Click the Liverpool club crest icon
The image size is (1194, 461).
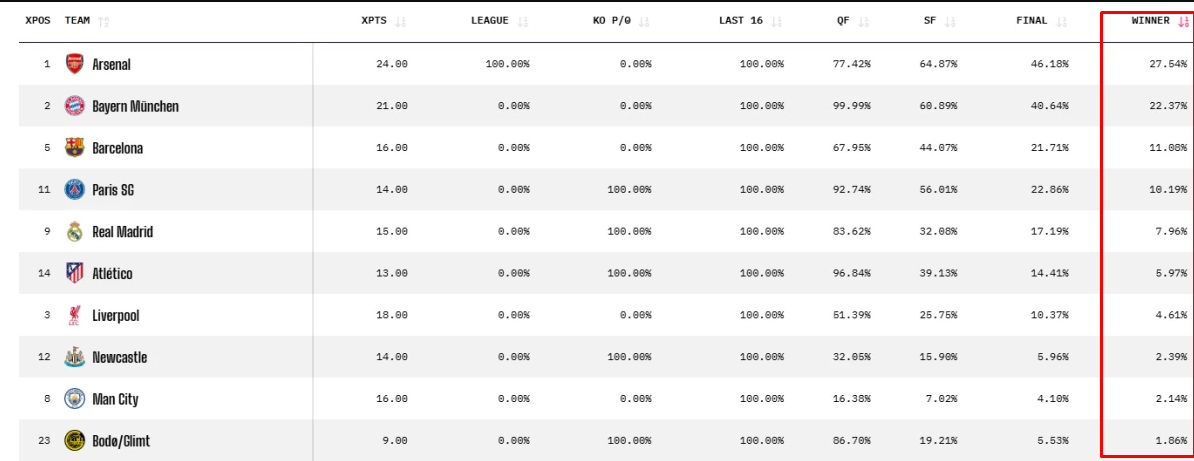point(74,316)
